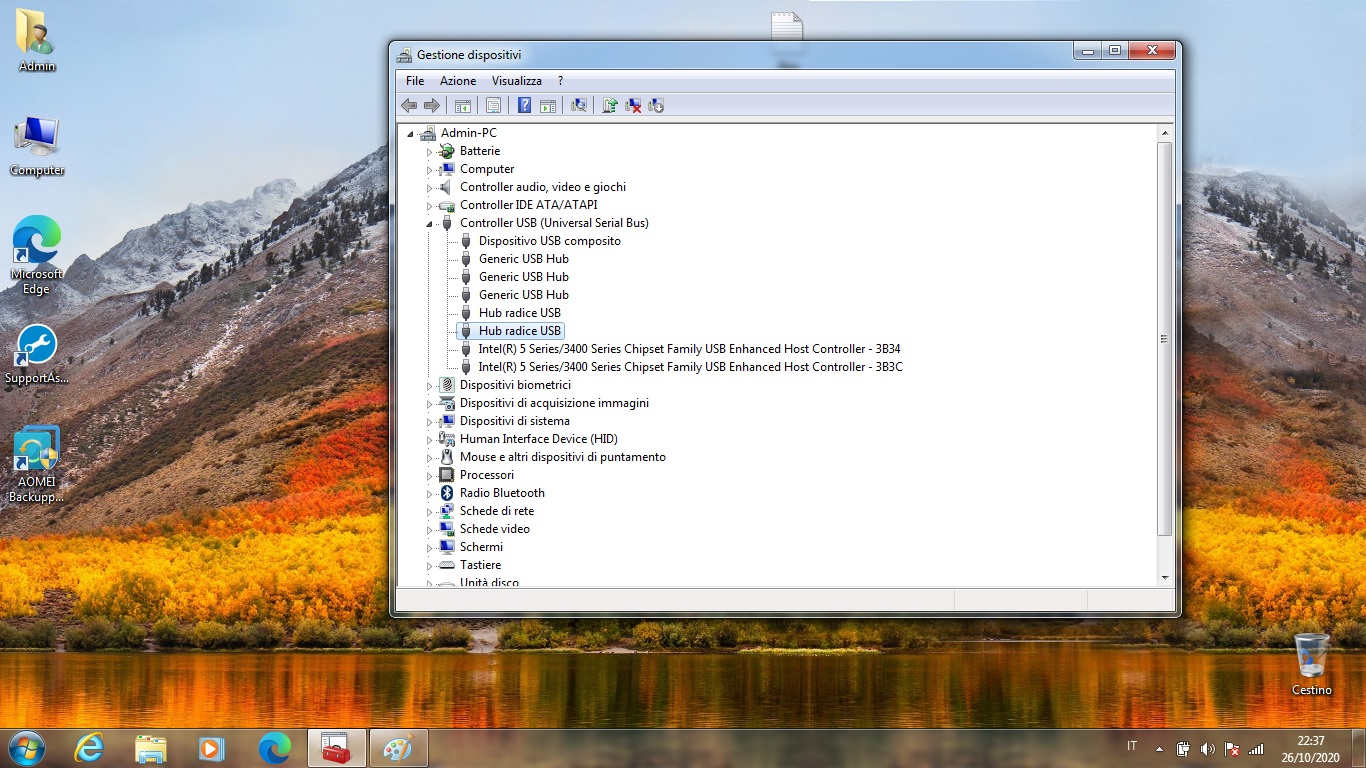Click the blue Help question mark icon
Image resolution: width=1366 pixels, height=768 pixels.
coord(524,105)
